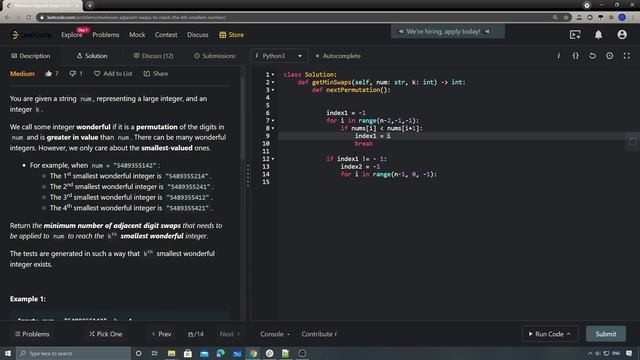Expand Run Code options arrow
640x360 pixels.
(569, 334)
